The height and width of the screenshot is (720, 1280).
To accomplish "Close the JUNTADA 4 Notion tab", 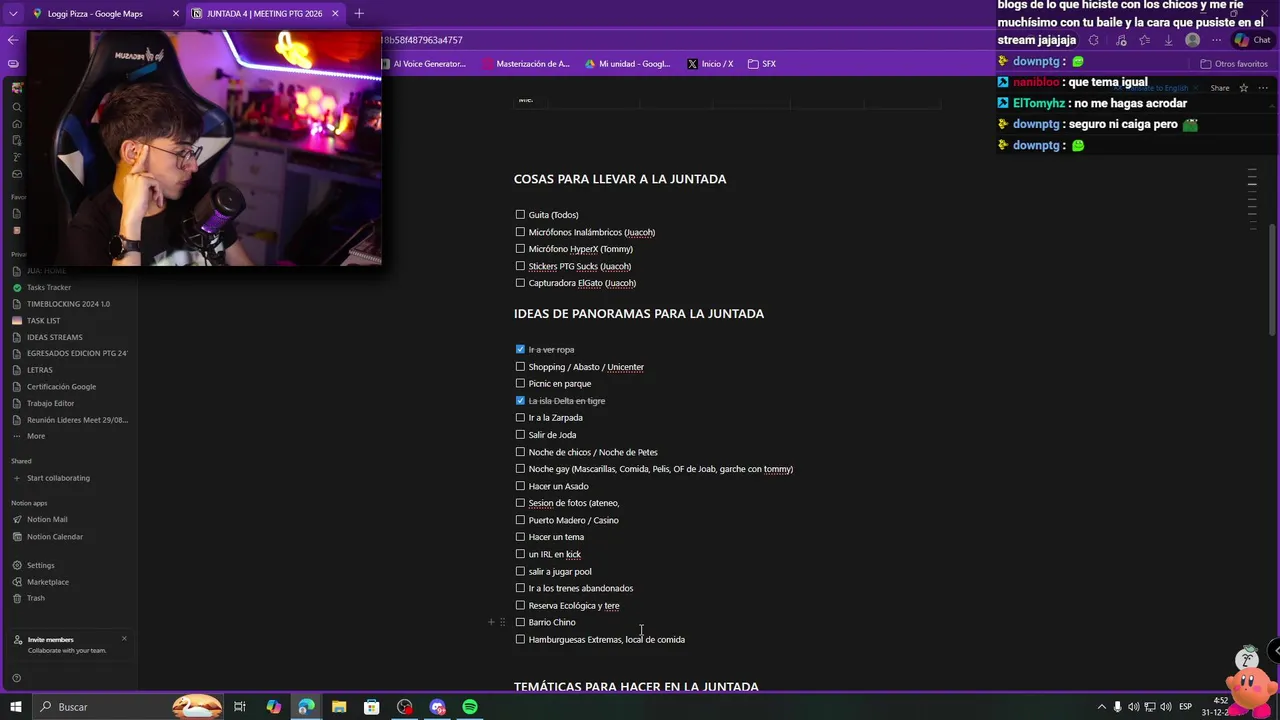I will click(335, 13).
